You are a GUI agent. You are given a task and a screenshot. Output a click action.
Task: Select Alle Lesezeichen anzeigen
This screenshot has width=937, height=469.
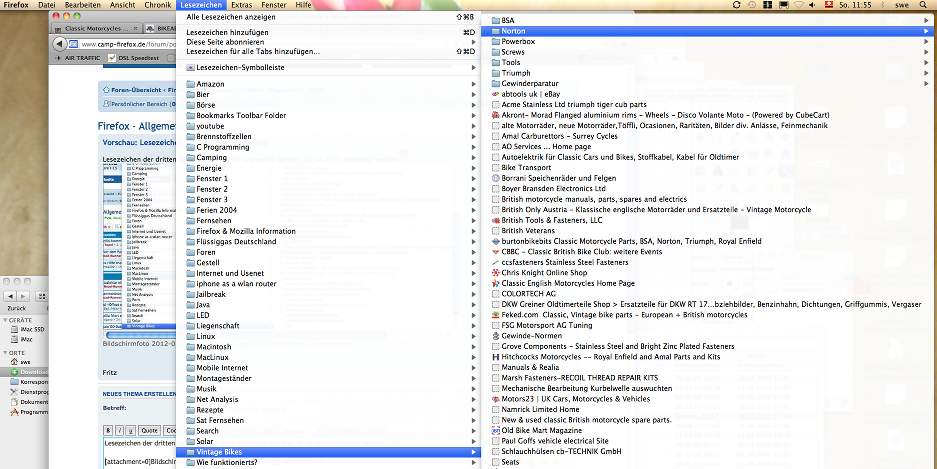point(231,17)
